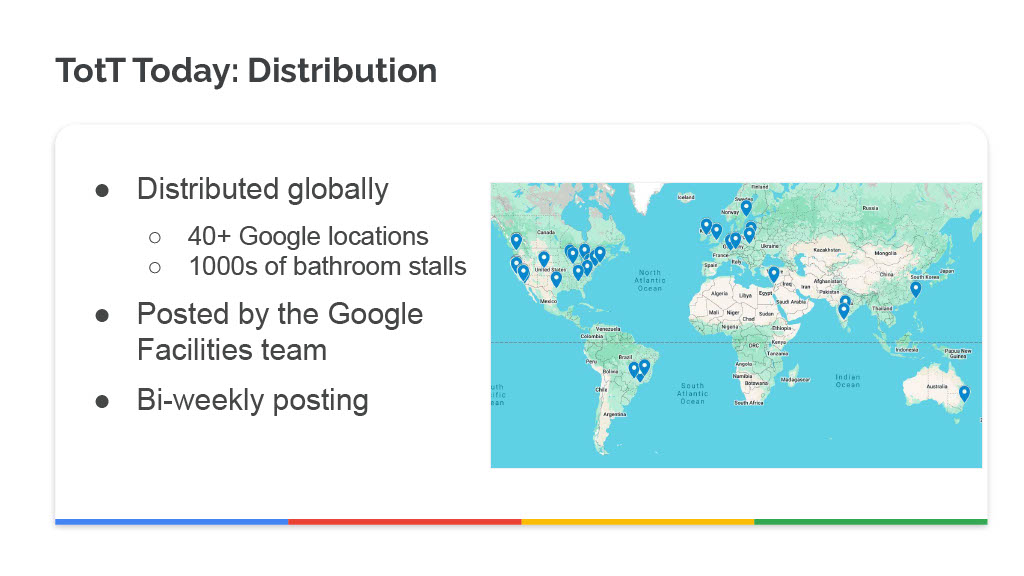1024x576 pixels.
Task: Click the 'TotT Today: Distribution' slide title
Action: (246, 71)
